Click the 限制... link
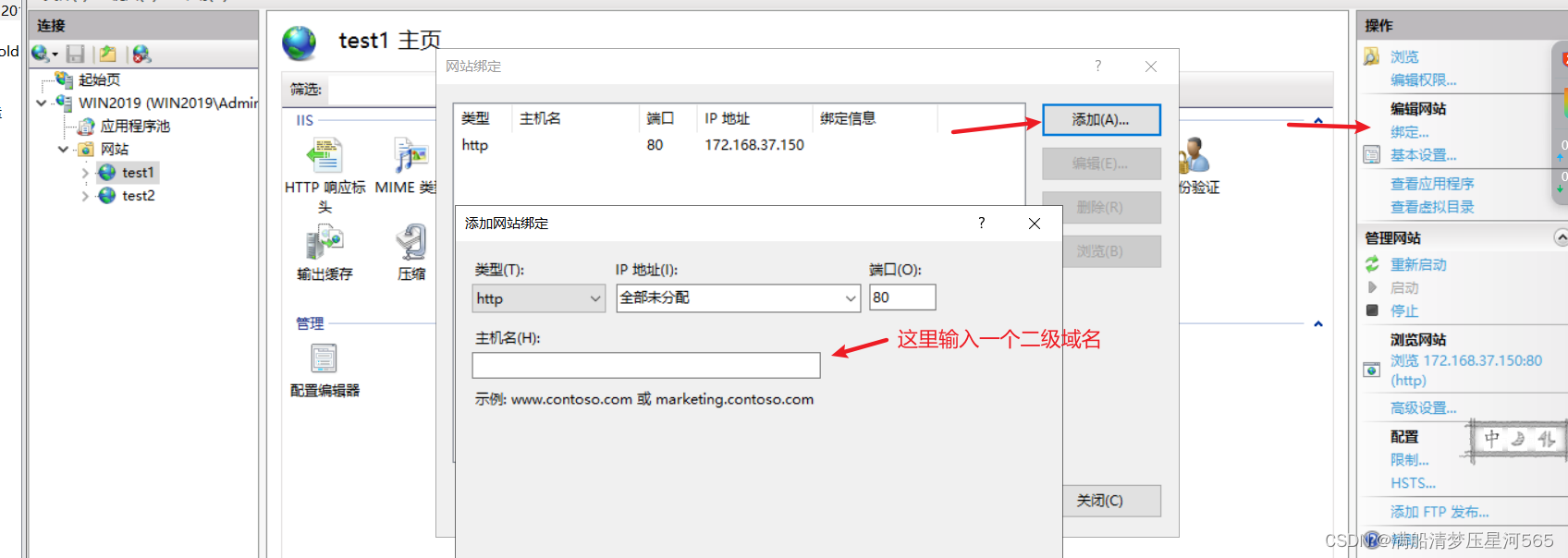 1410,460
